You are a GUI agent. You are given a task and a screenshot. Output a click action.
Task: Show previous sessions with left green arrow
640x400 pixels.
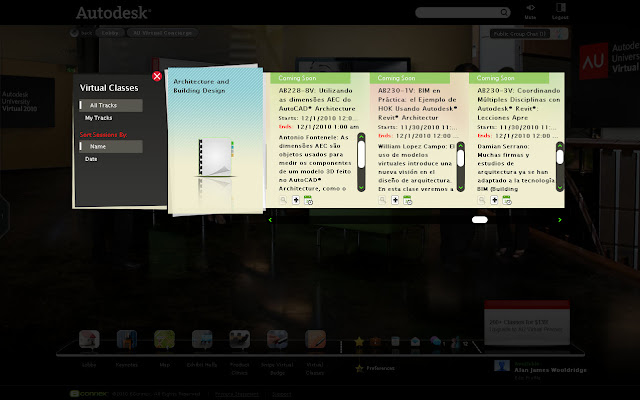pos(270,220)
